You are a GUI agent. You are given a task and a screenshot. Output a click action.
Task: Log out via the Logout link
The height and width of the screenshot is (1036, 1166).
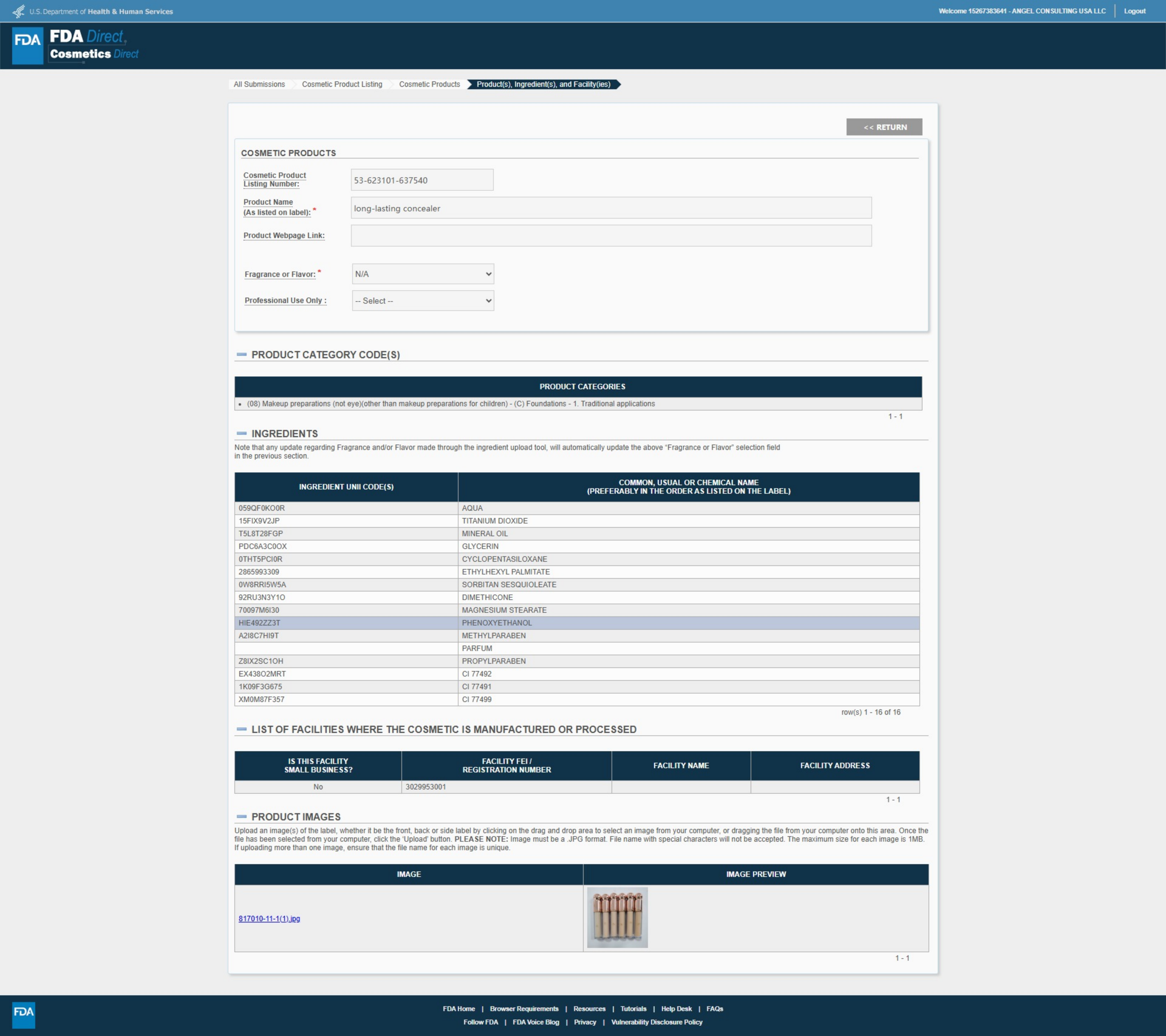[1134, 12]
